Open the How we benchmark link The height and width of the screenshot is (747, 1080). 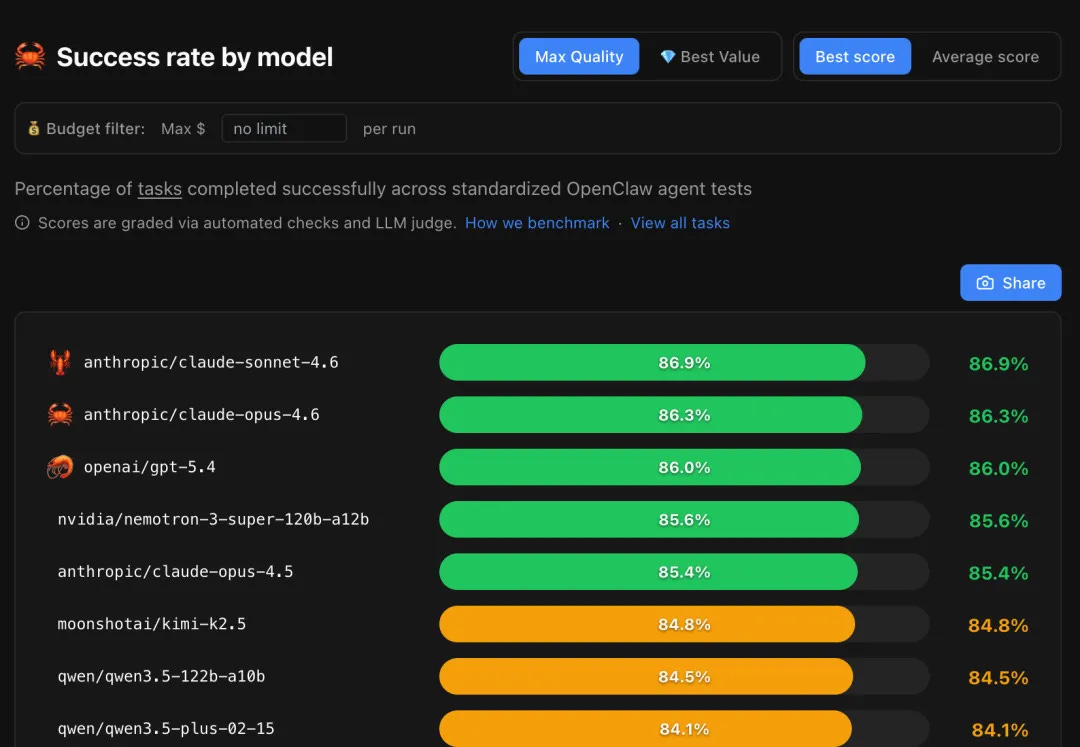click(537, 223)
